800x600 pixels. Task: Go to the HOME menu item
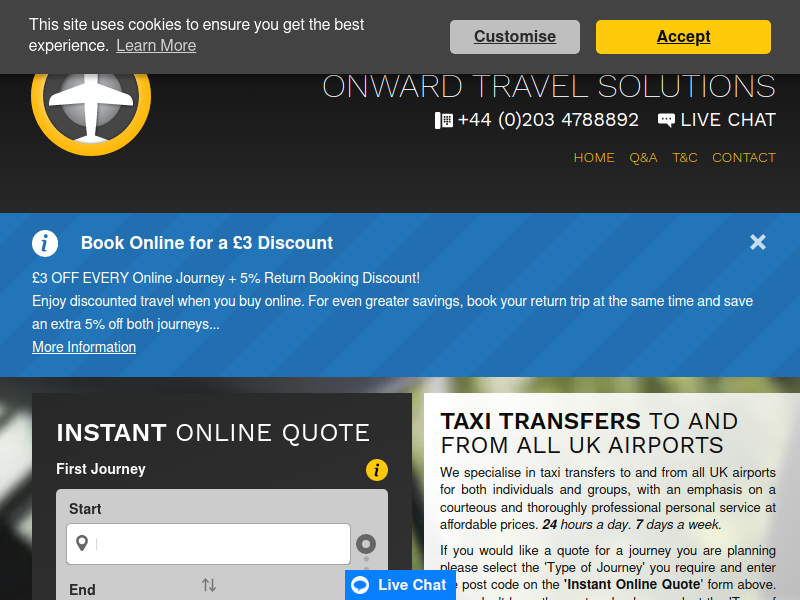click(x=594, y=158)
